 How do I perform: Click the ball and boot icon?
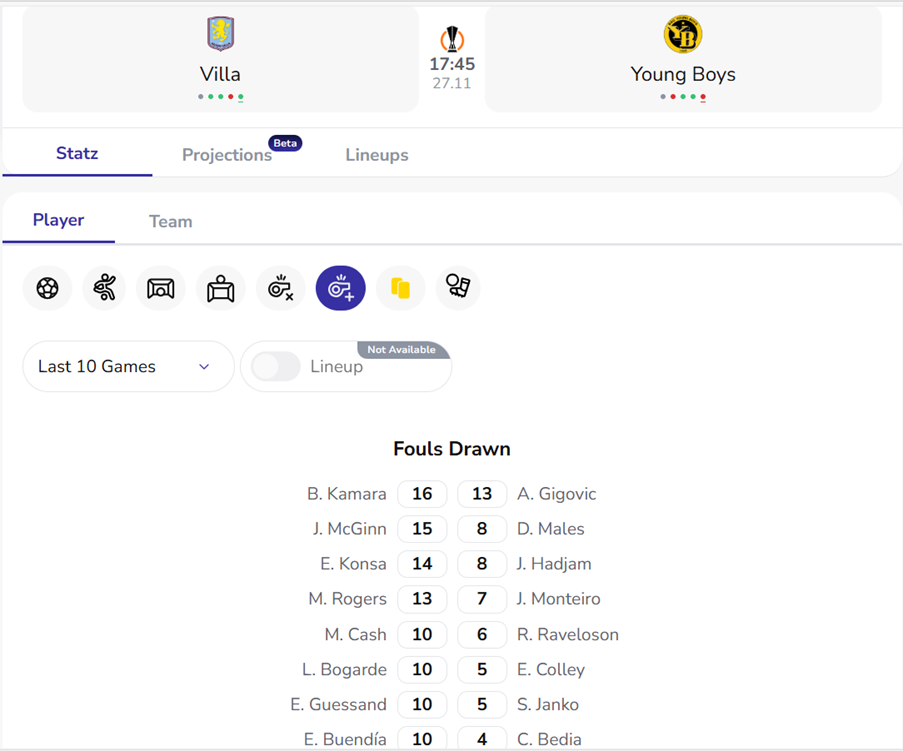pyautogui.click(x=458, y=289)
